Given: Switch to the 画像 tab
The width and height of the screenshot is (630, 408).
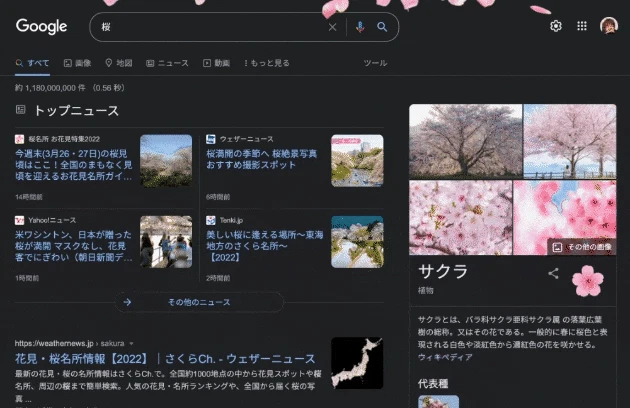Looking at the screenshot, I should pos(78,63).
